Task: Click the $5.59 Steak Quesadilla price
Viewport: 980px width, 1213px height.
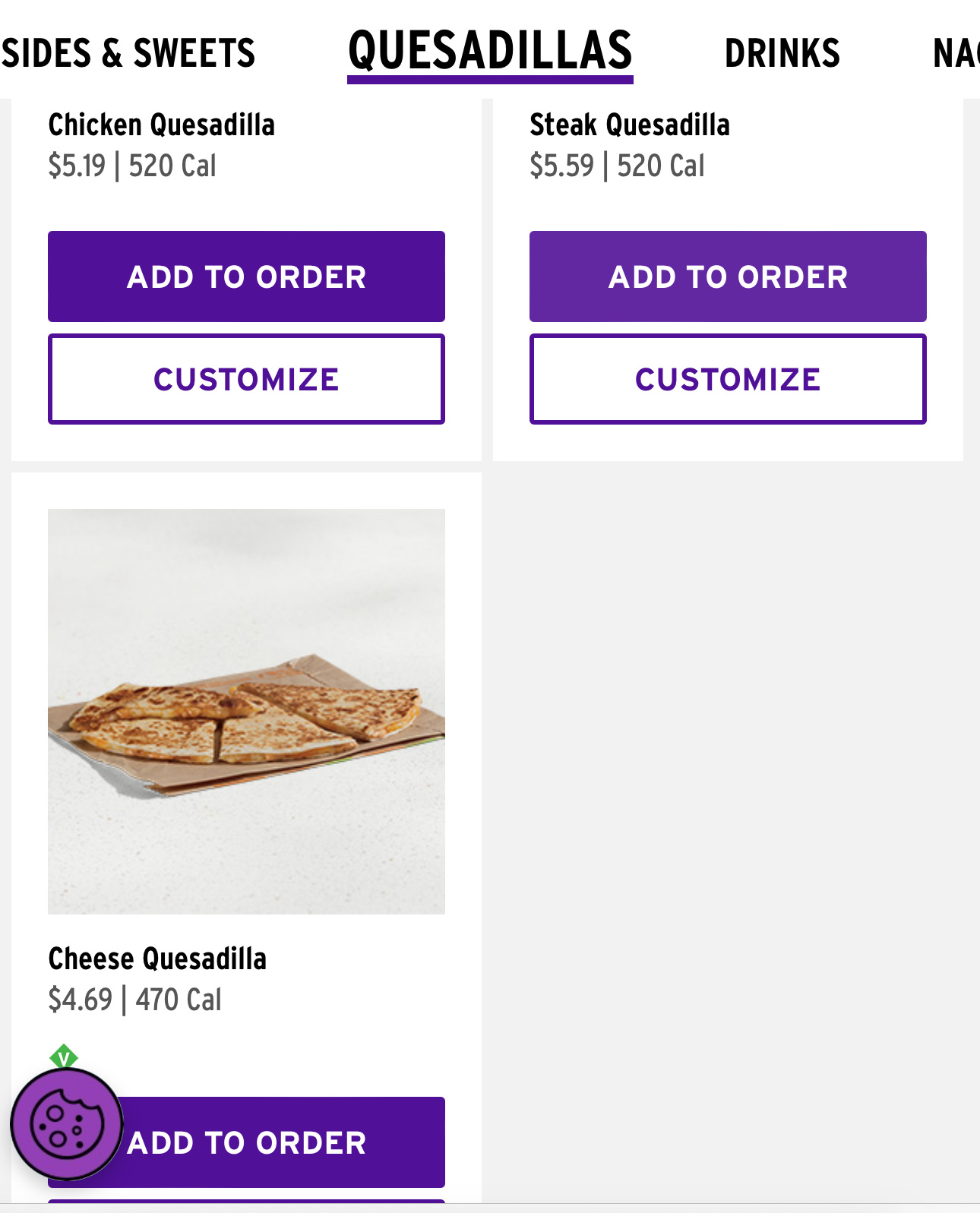Action: pos(561,166)
